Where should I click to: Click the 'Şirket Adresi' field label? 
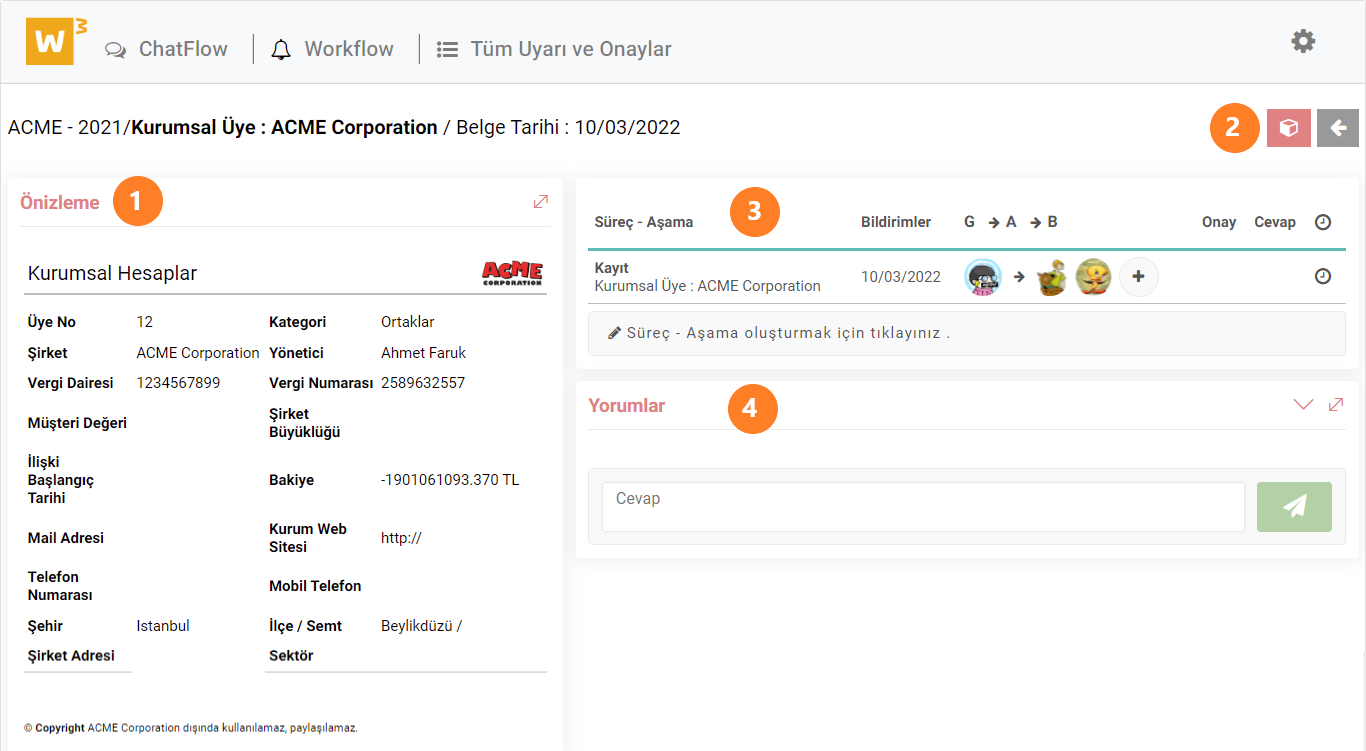pyautogui.click(x=71, y=656)
